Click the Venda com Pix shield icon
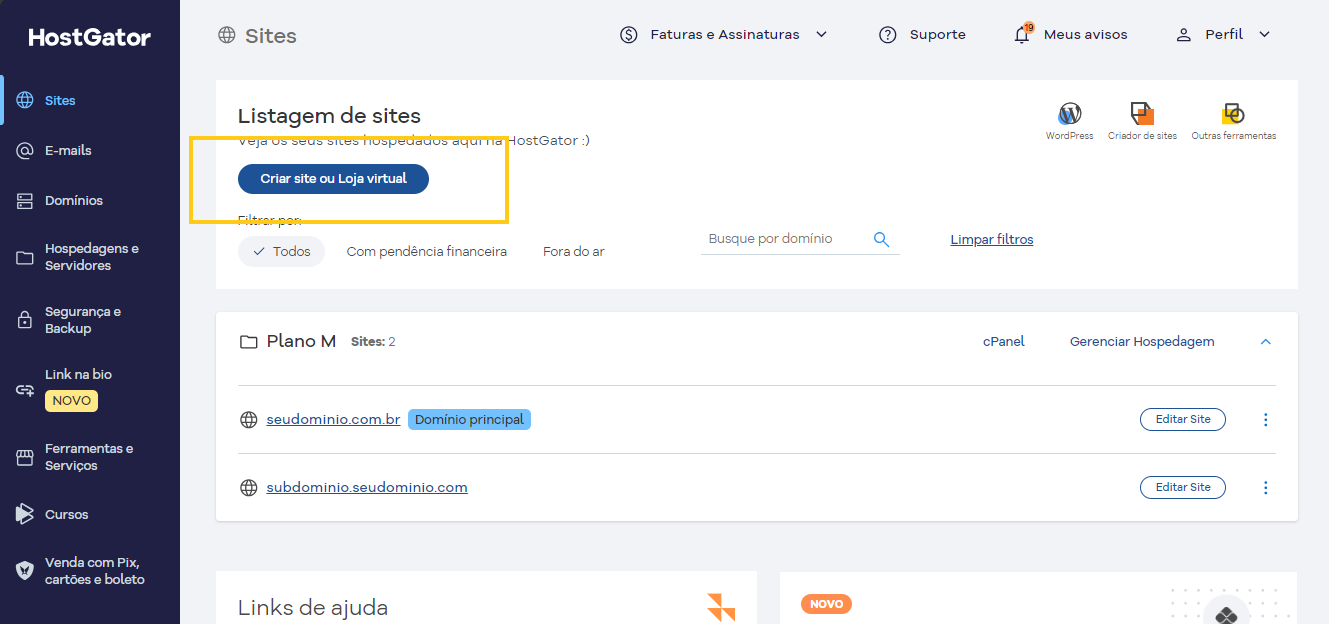 [25, 571]
